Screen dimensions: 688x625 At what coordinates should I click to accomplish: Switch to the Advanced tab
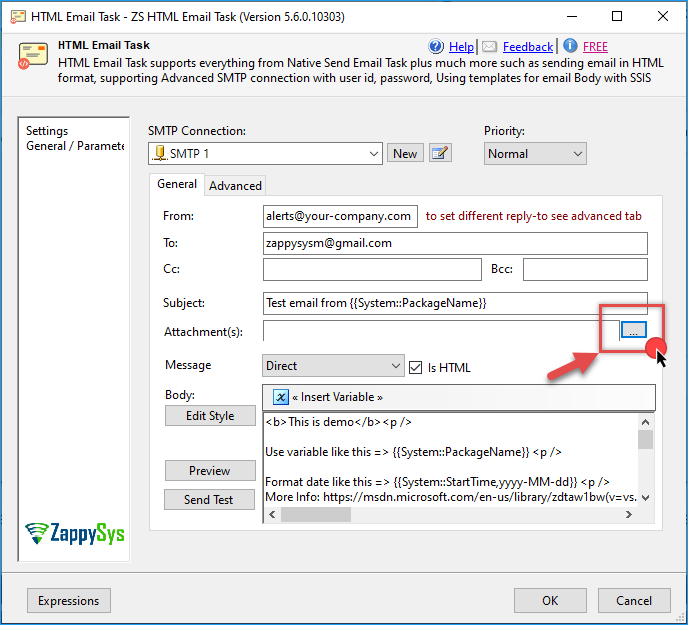coord(235,186)
